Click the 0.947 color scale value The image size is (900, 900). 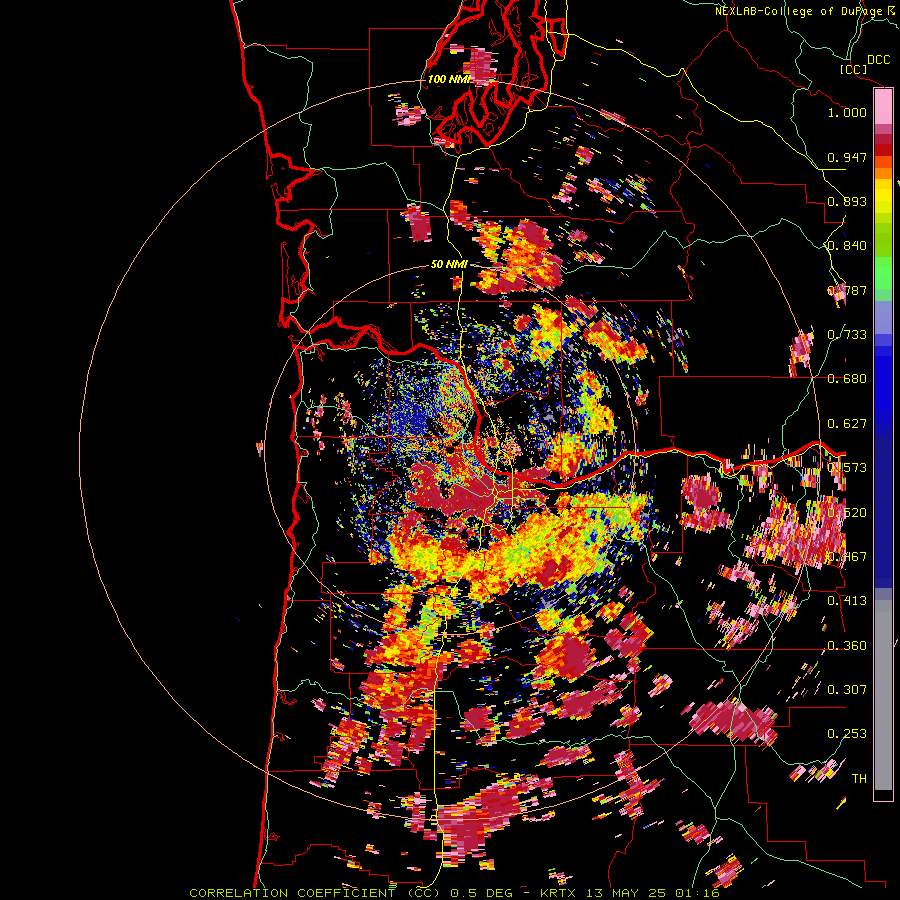click(847, 157)
